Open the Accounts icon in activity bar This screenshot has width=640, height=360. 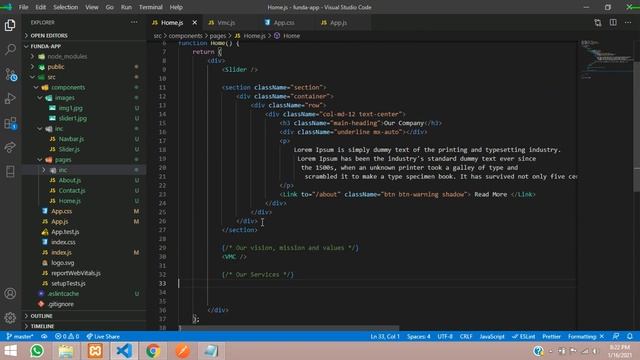coord(10,293)
